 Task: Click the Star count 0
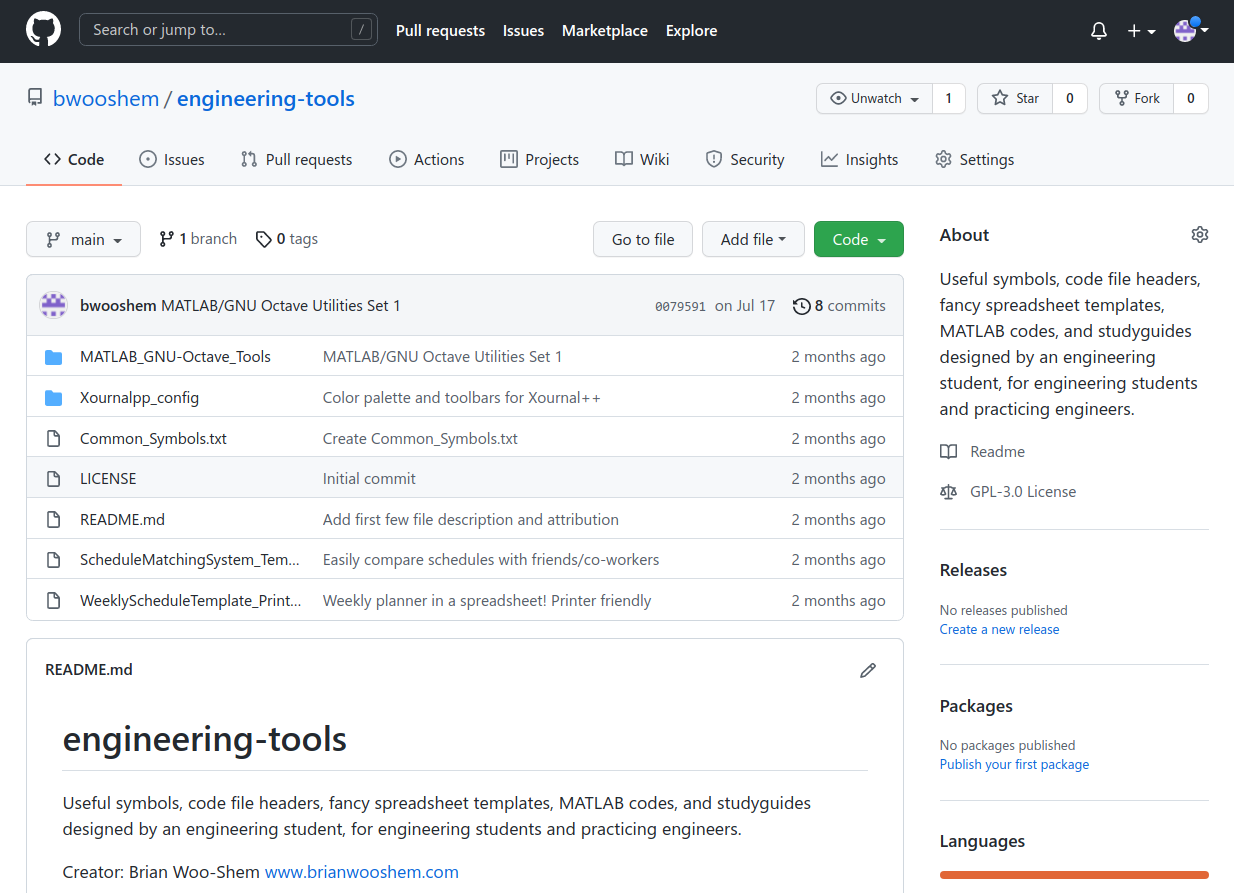point(1070,98)
